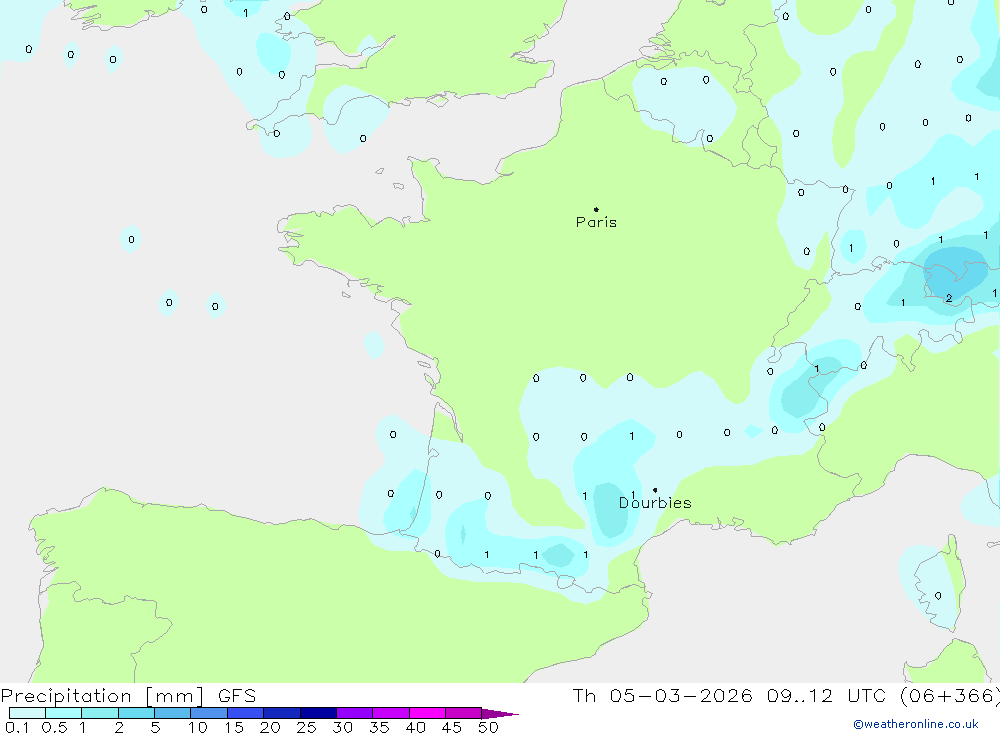Click the value 2 over the Alps

[949, 298]
